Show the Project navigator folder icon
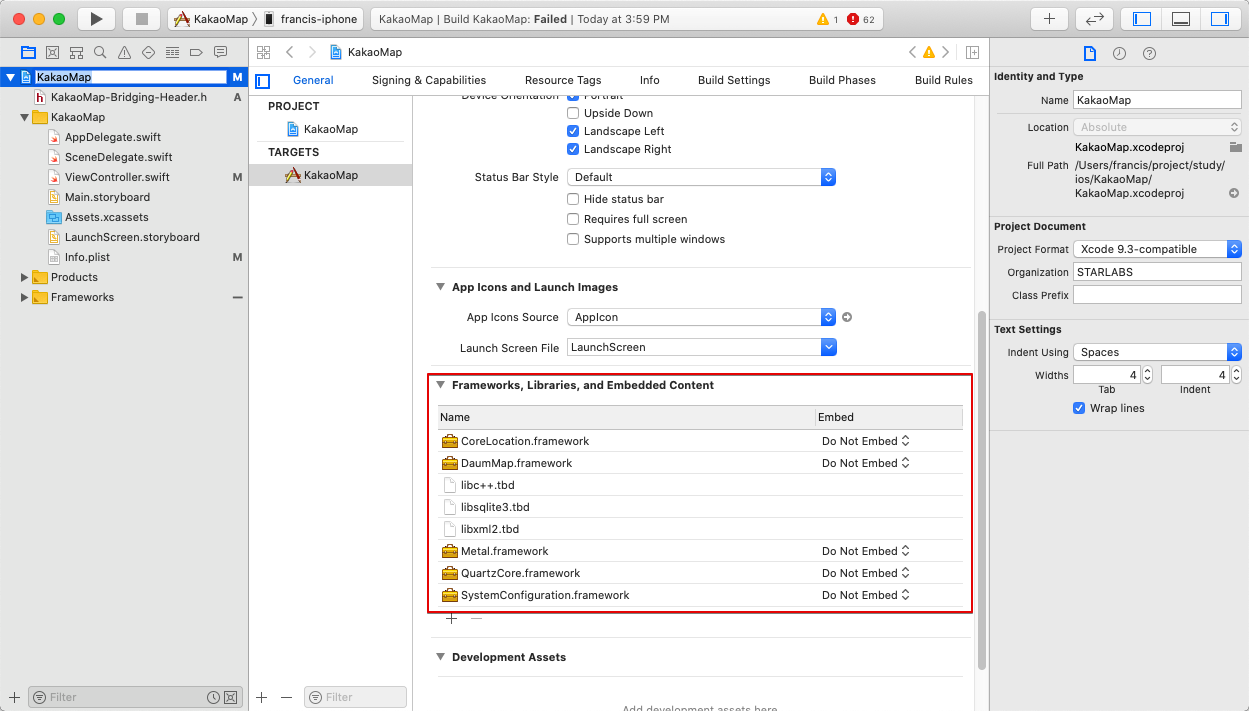This screenshot has width=1249, height=711. click(x=28, y=52)
